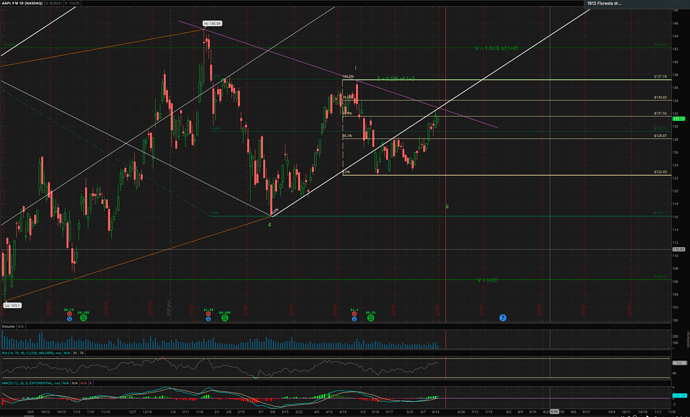This screenshot has height=417, width=690.
Task: Click the cyan MACD value axis tag
Action: click(x=679, y=396)
